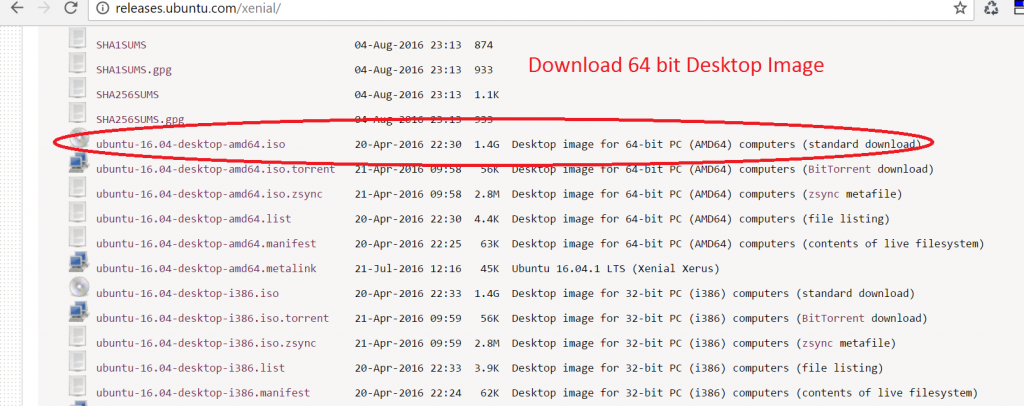This screenshot has height=406, width=1024.
Task: Click the file icon for desktop-i386.manifest
Action: pos(77,386)
